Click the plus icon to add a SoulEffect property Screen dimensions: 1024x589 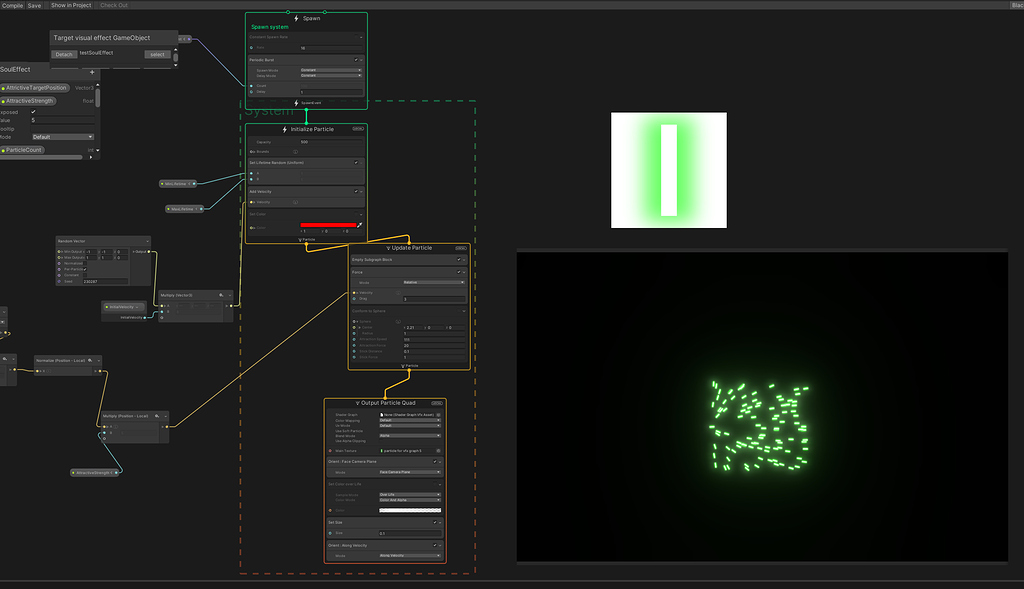point(92,72)
